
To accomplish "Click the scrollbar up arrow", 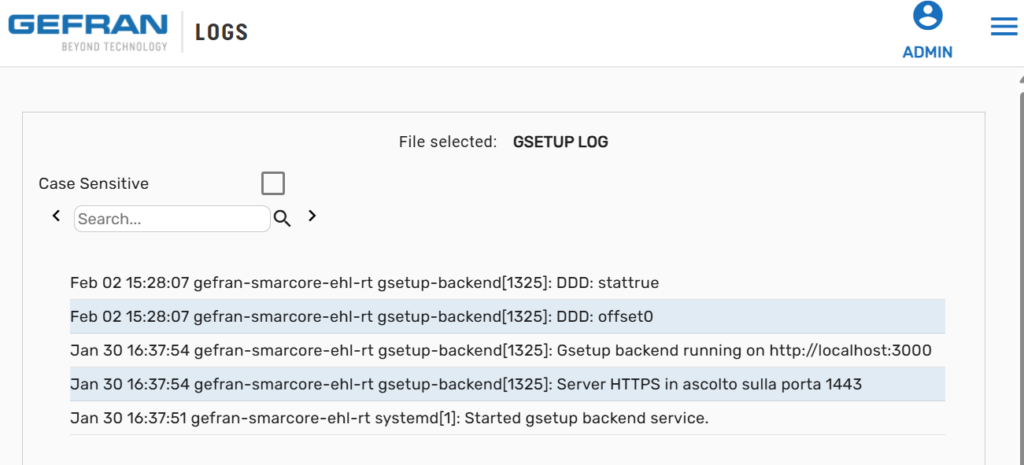I will coord(1020,80).
